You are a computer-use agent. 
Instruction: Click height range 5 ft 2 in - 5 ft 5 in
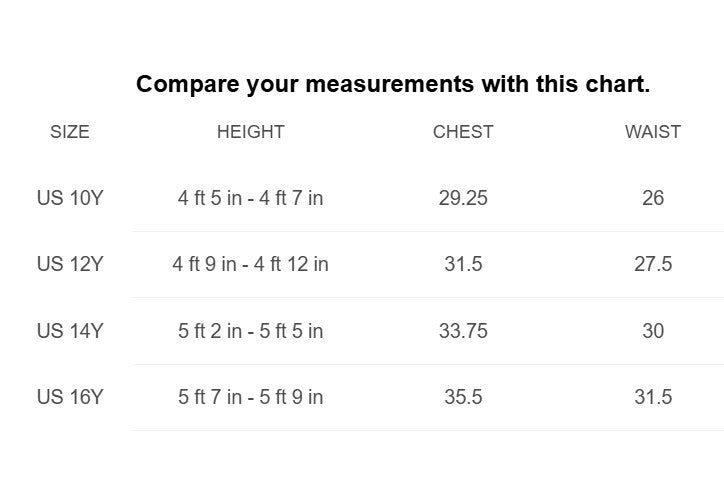250,331
